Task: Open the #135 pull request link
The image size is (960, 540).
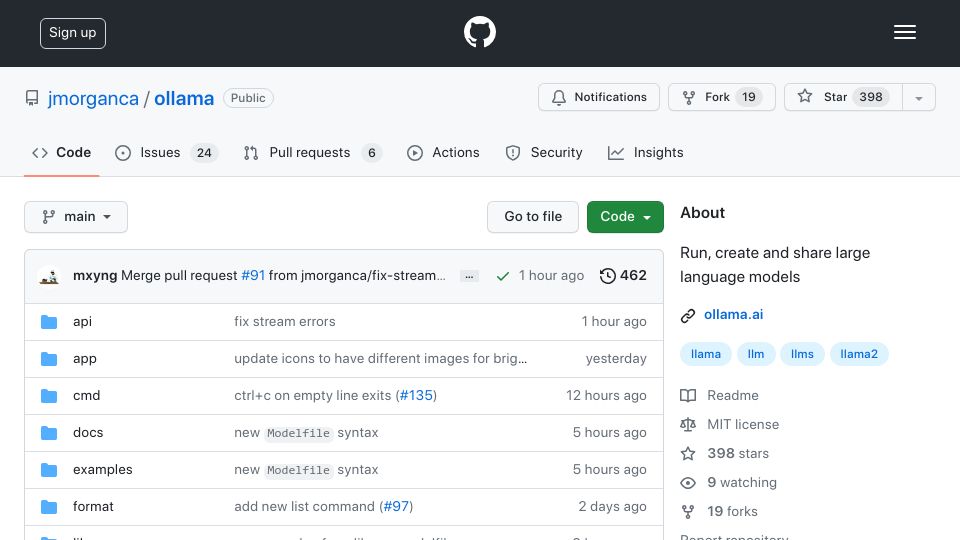Action: tap(416, 396)
